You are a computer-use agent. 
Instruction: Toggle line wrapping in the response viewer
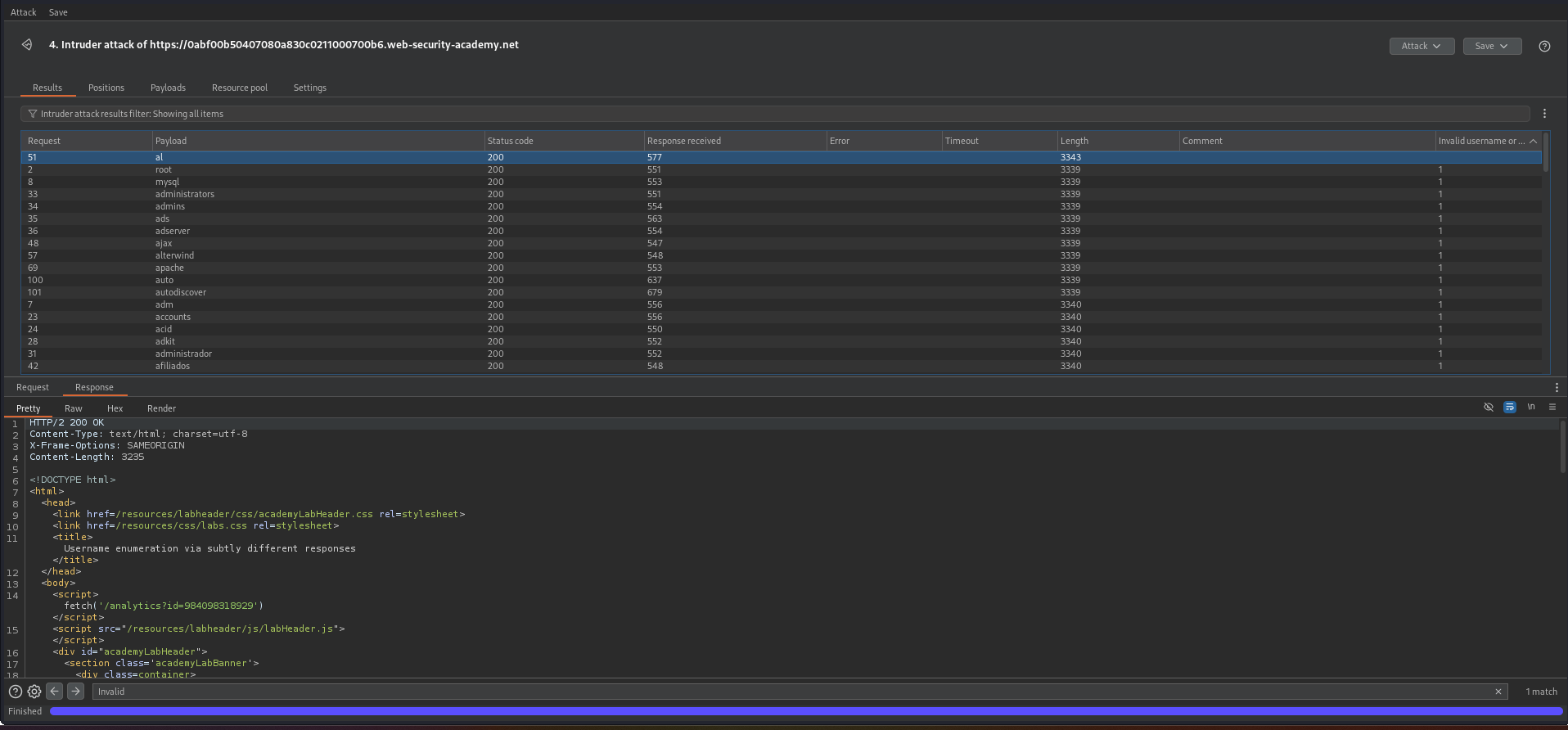[1510, 408]
